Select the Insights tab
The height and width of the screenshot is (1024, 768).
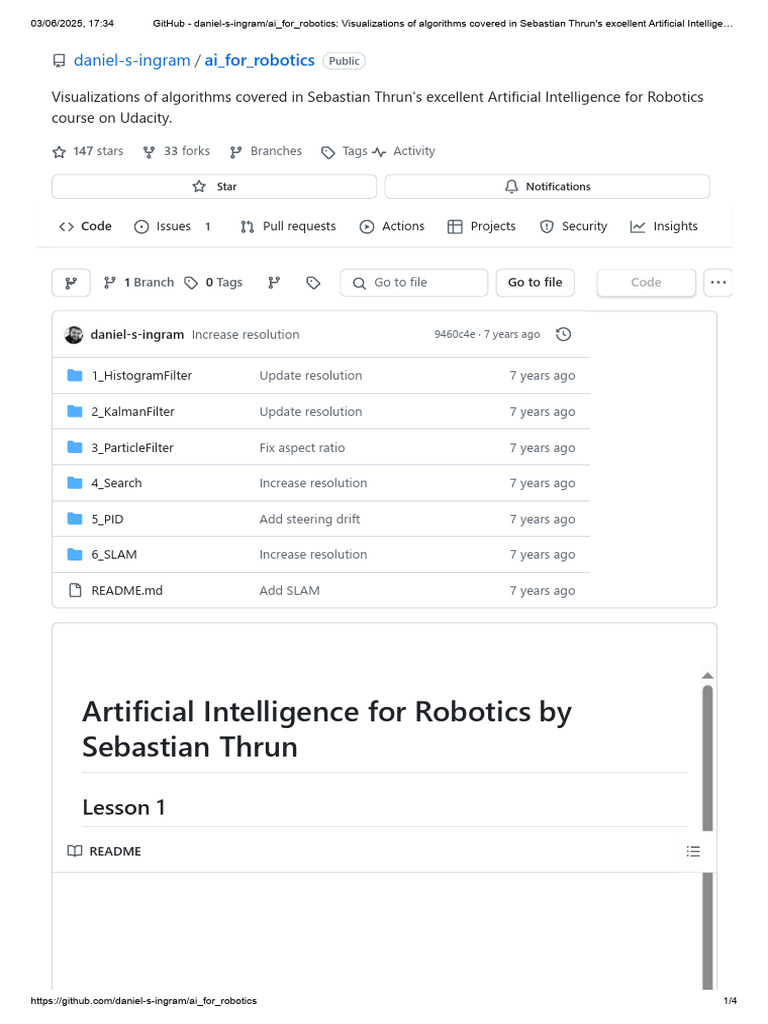point(664,226)
